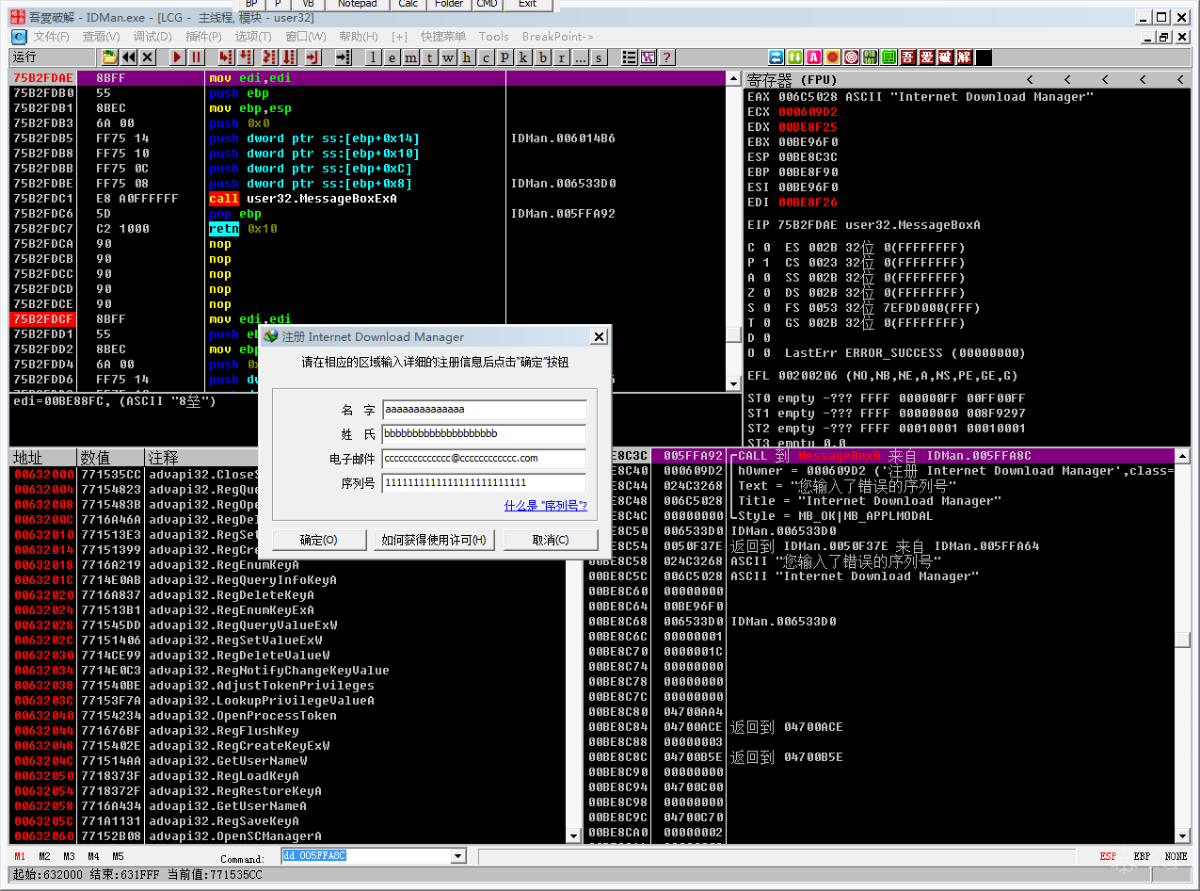Click the pink 'A' plugin icon
1200x891 pixels.
tap(814, 57)
